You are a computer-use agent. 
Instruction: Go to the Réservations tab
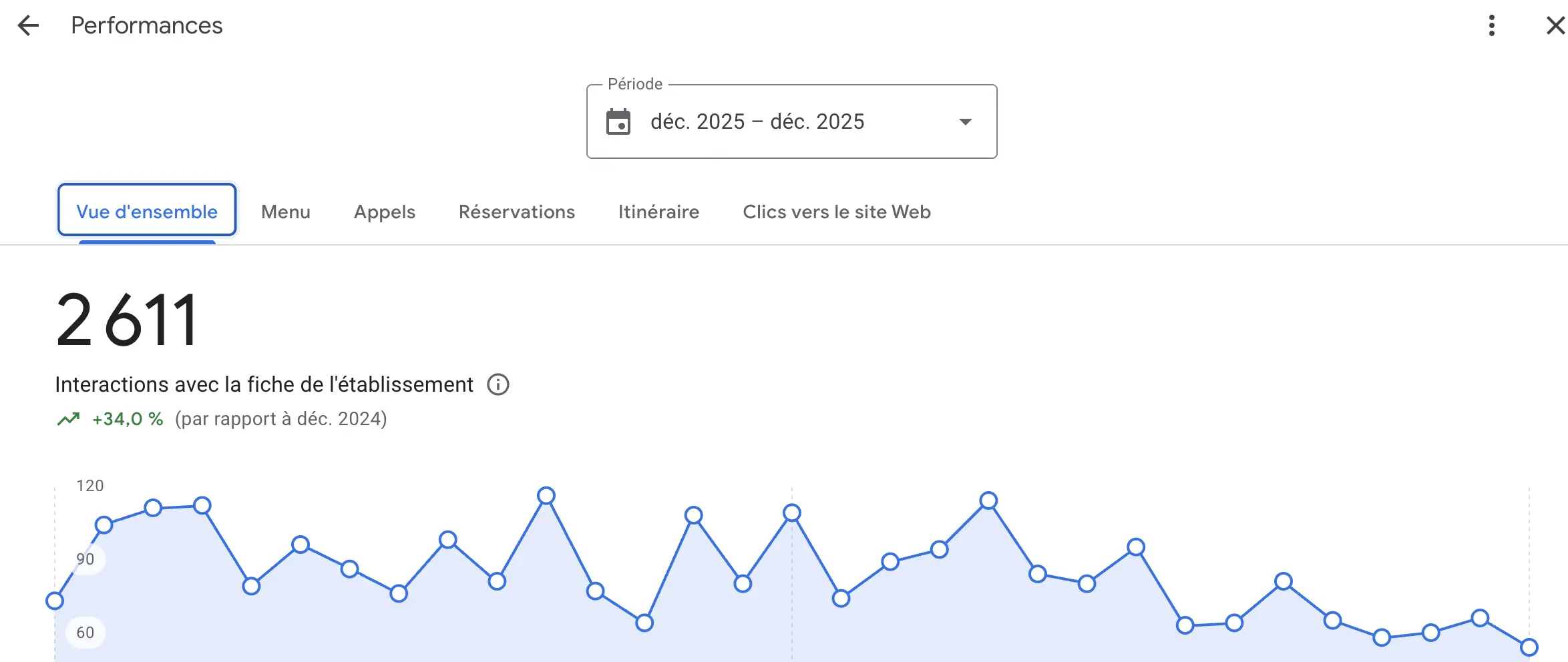pos(517,212)
